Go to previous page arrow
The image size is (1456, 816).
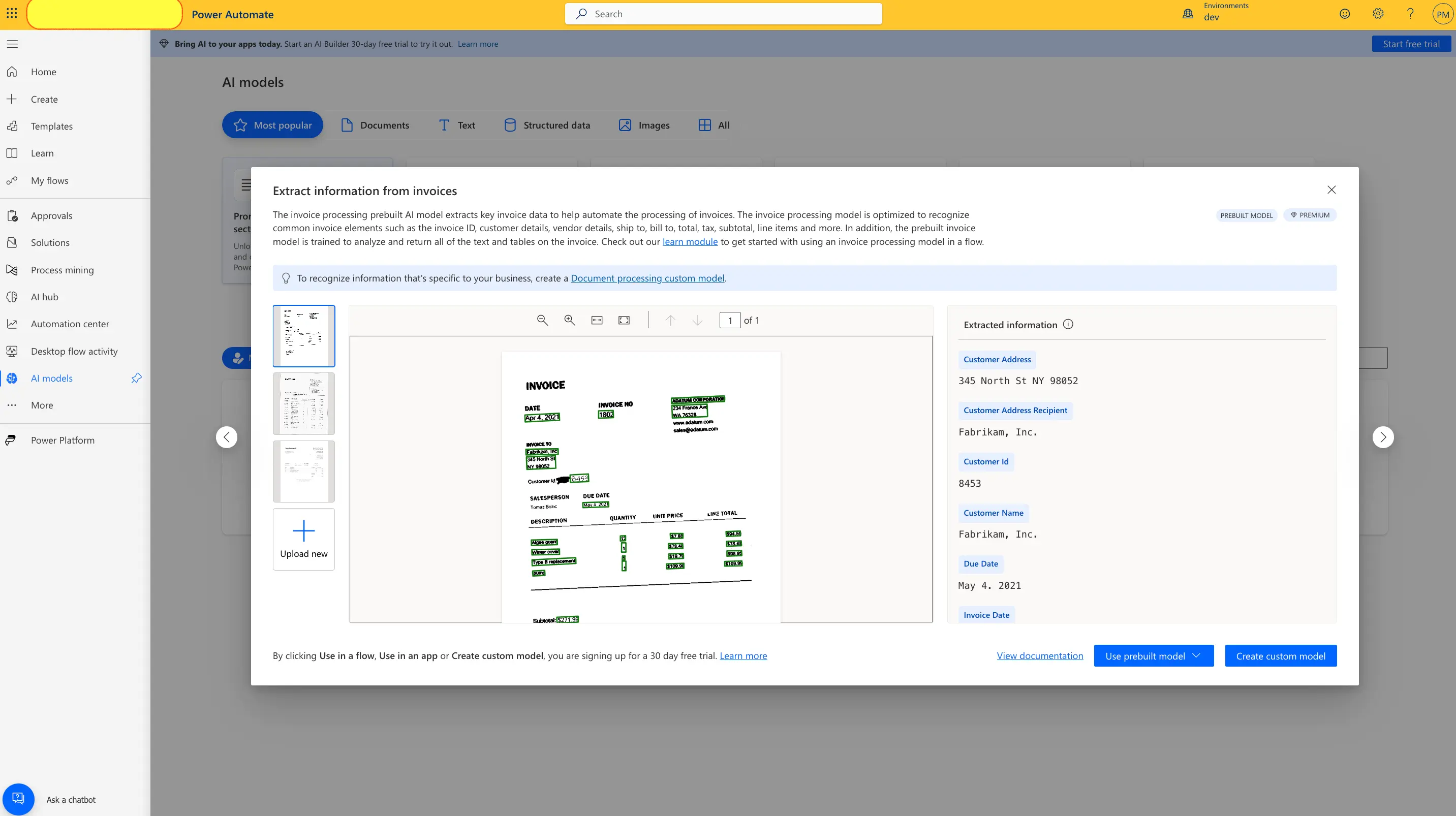coord(670,320)
